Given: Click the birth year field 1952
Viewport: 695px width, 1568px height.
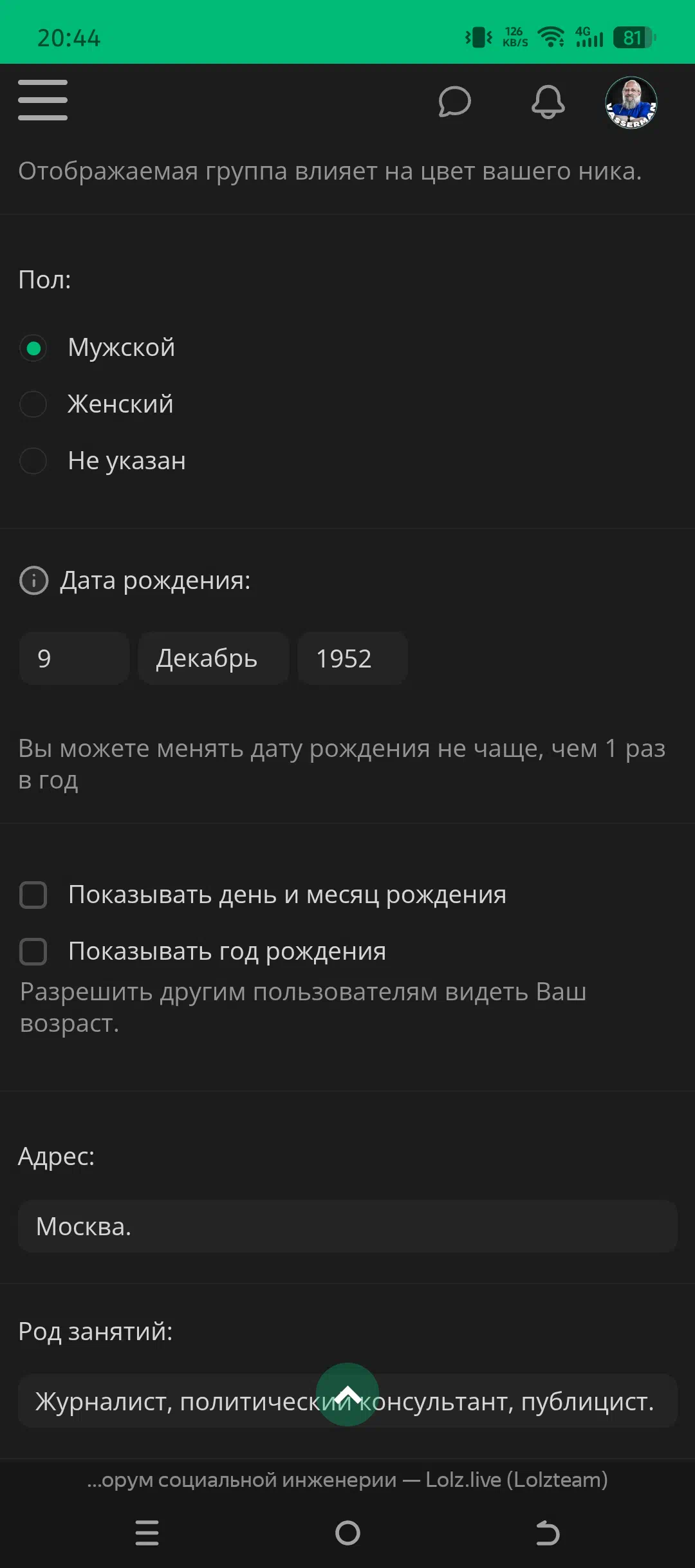Looking at the screenshot, I should (352, 658).
